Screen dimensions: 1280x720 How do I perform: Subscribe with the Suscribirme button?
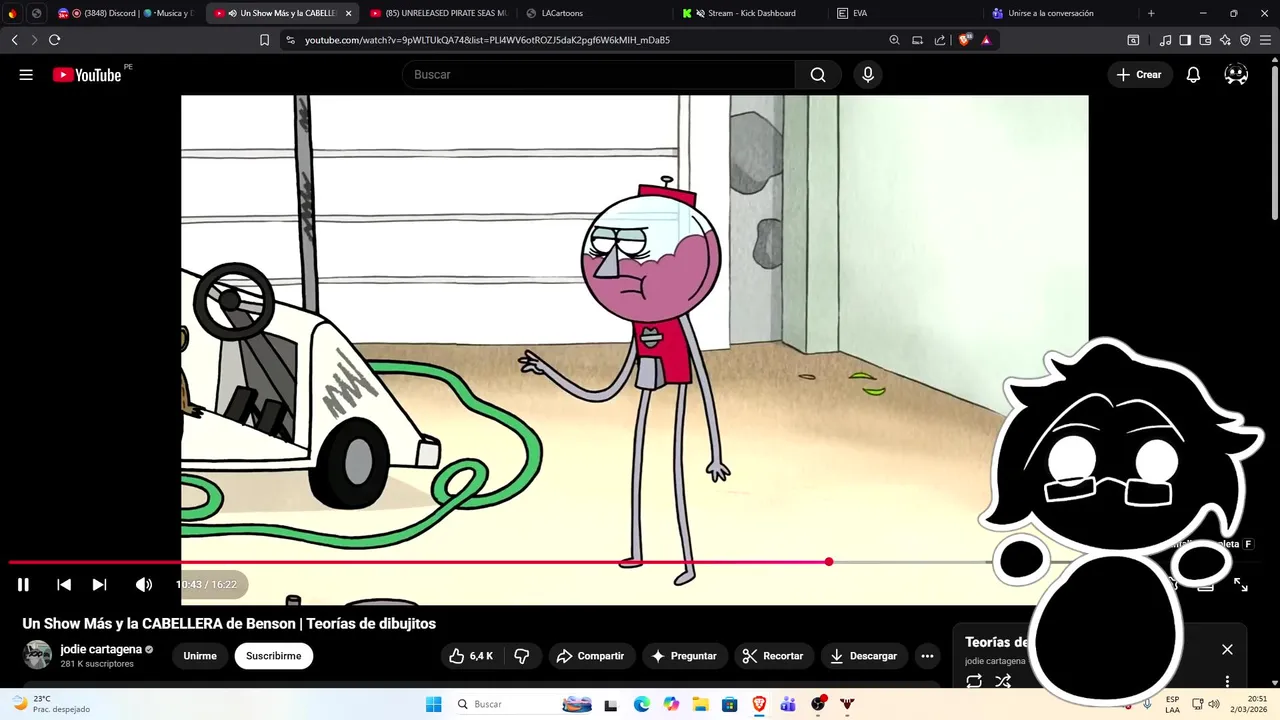click(274, 656)
